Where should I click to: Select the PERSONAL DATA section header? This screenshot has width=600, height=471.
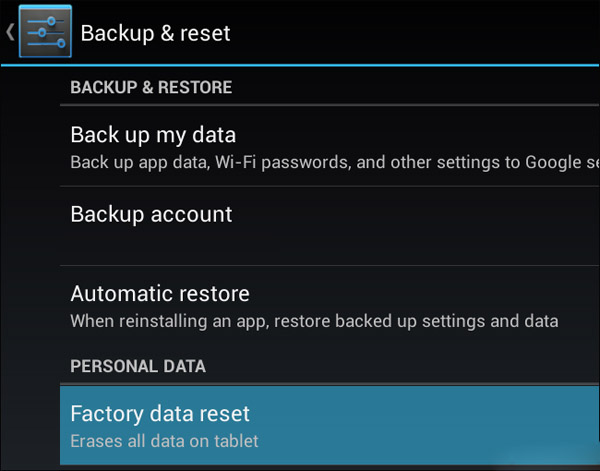point(138,367)
